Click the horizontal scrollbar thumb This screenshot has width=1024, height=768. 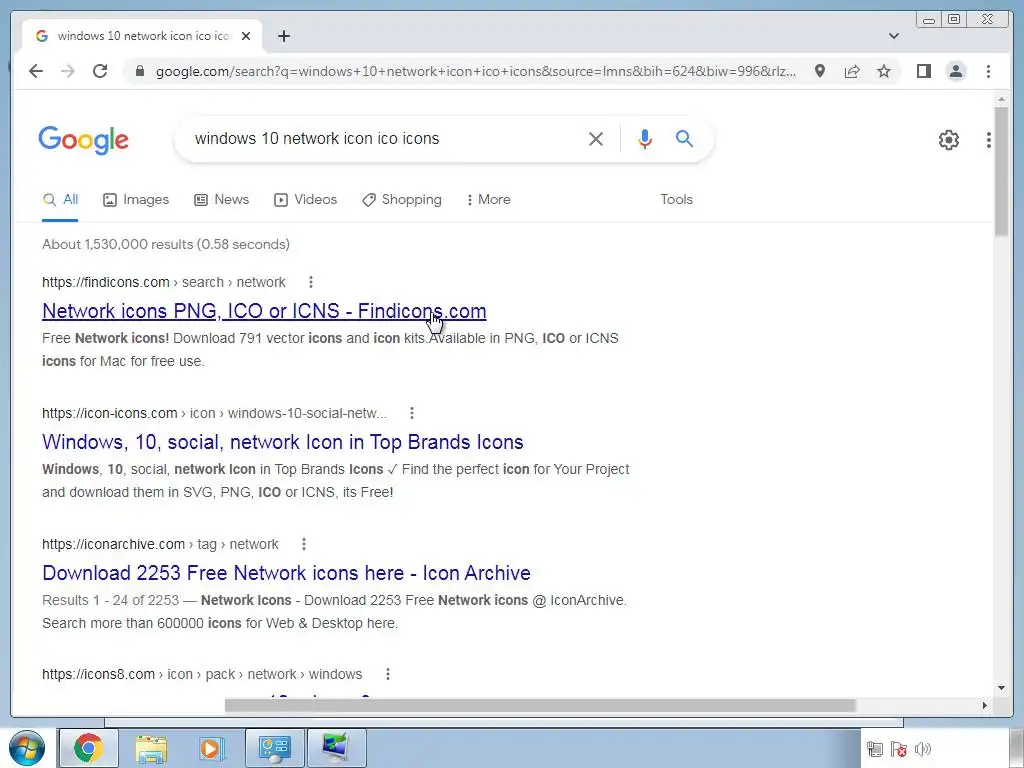[540, 705]
